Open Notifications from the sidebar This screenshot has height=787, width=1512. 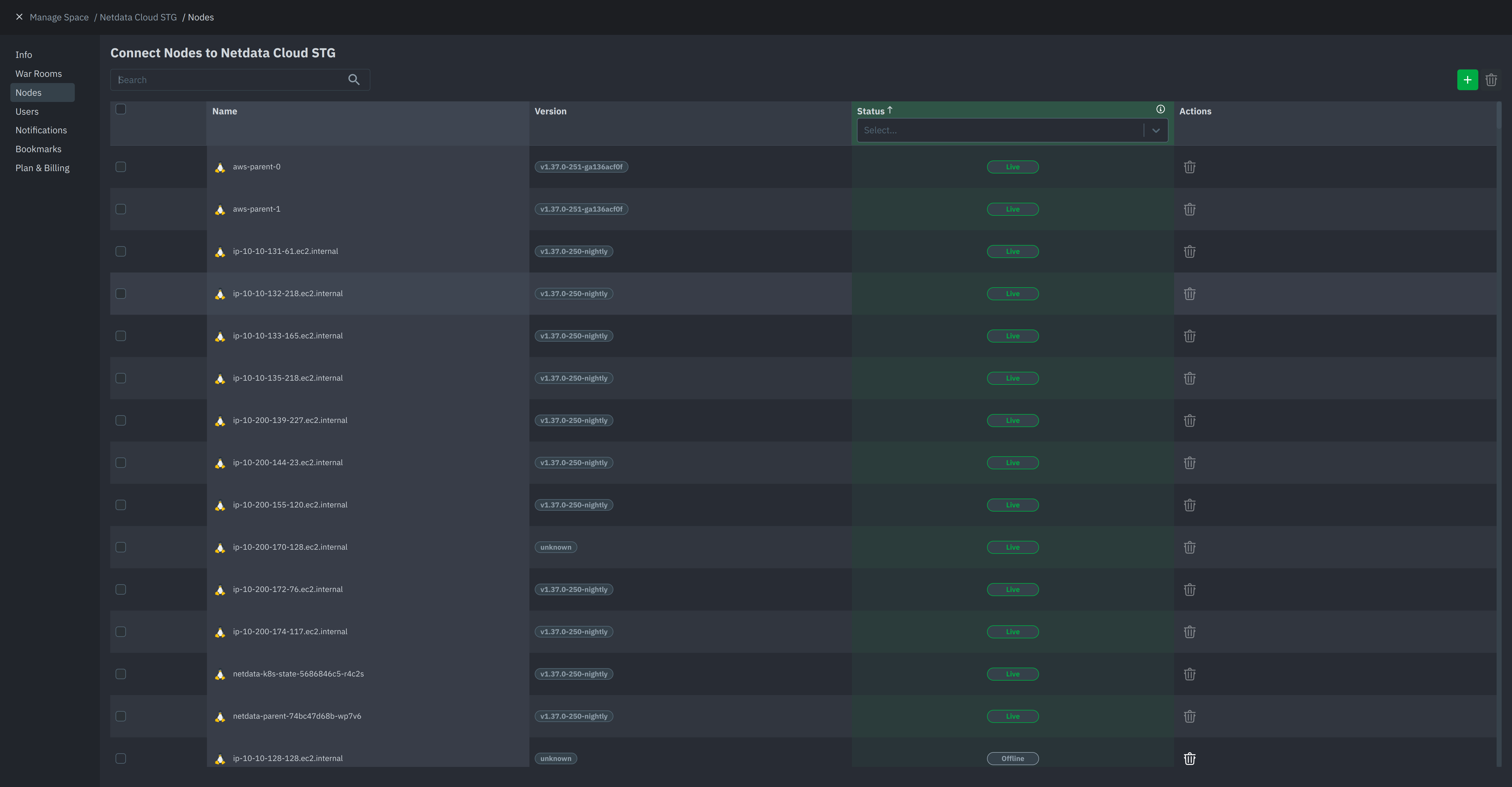point(41,130)
